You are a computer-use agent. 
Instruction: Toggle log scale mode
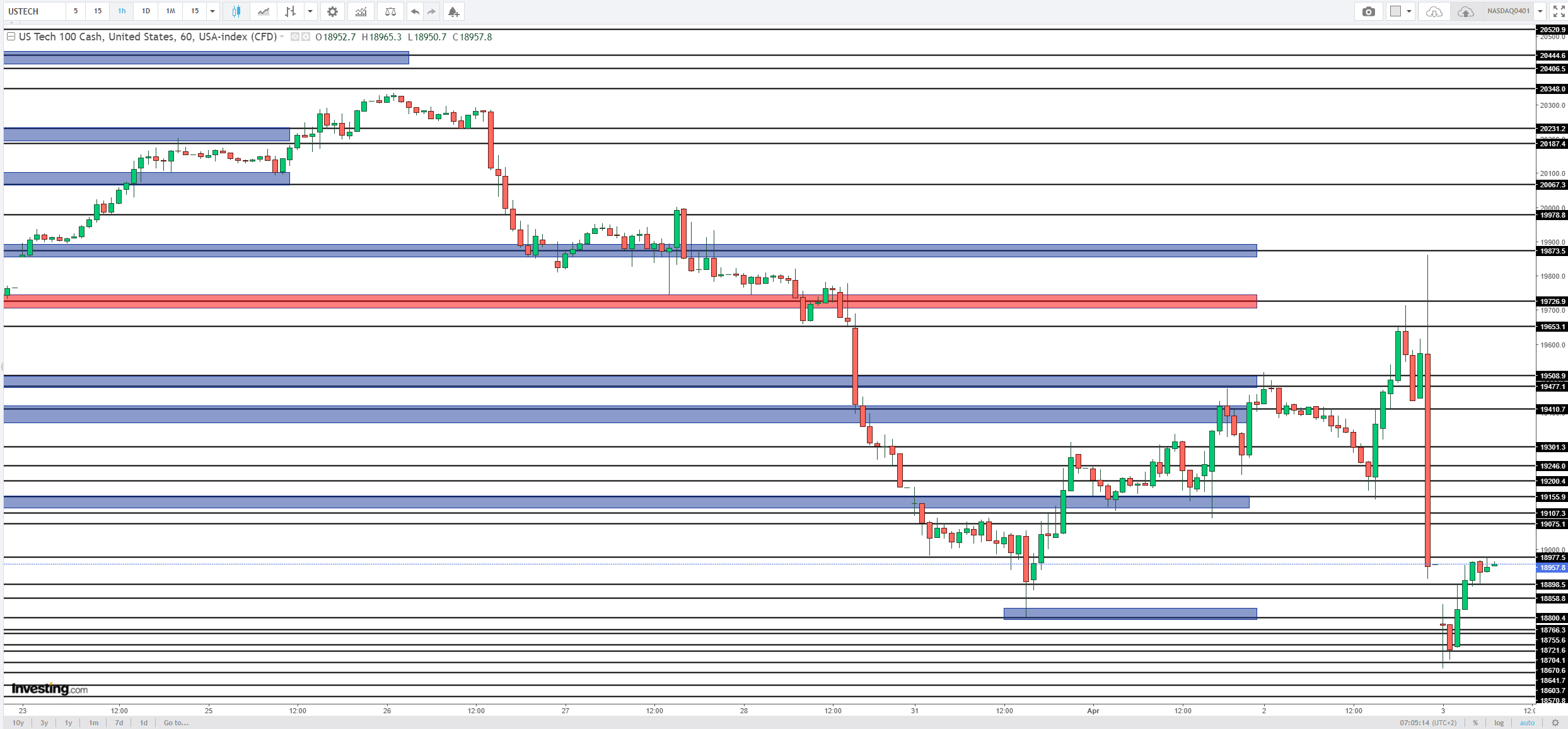(x=1499, y=723)
